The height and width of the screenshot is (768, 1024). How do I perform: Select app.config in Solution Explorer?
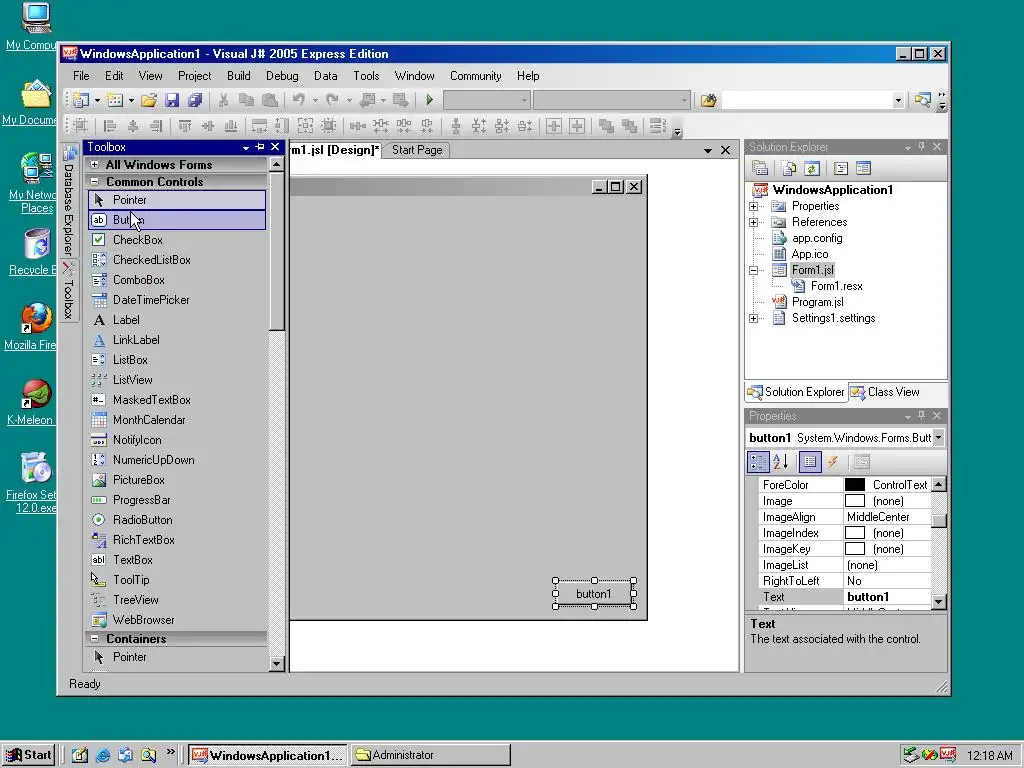(x=816, y=238)
